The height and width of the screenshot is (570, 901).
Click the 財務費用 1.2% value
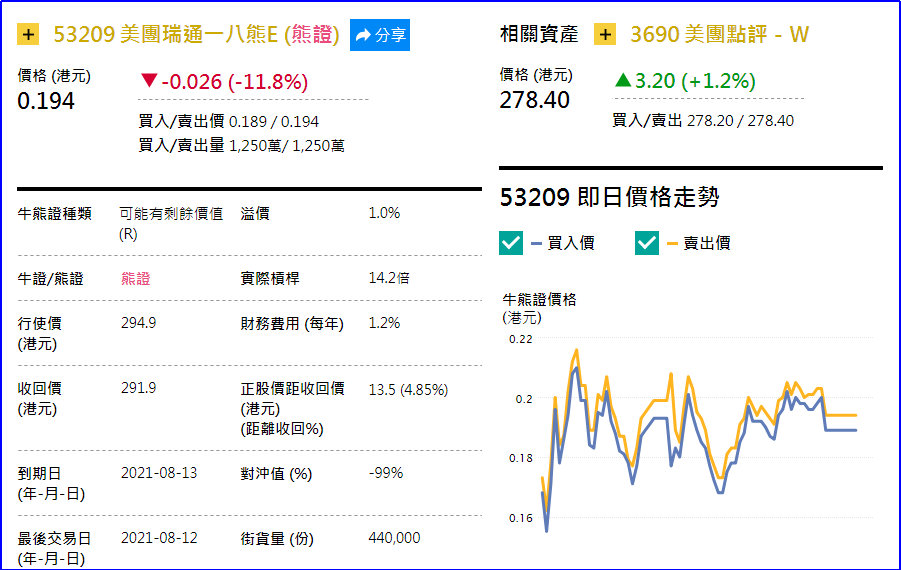pyautogui.click(x=384, y=323)
